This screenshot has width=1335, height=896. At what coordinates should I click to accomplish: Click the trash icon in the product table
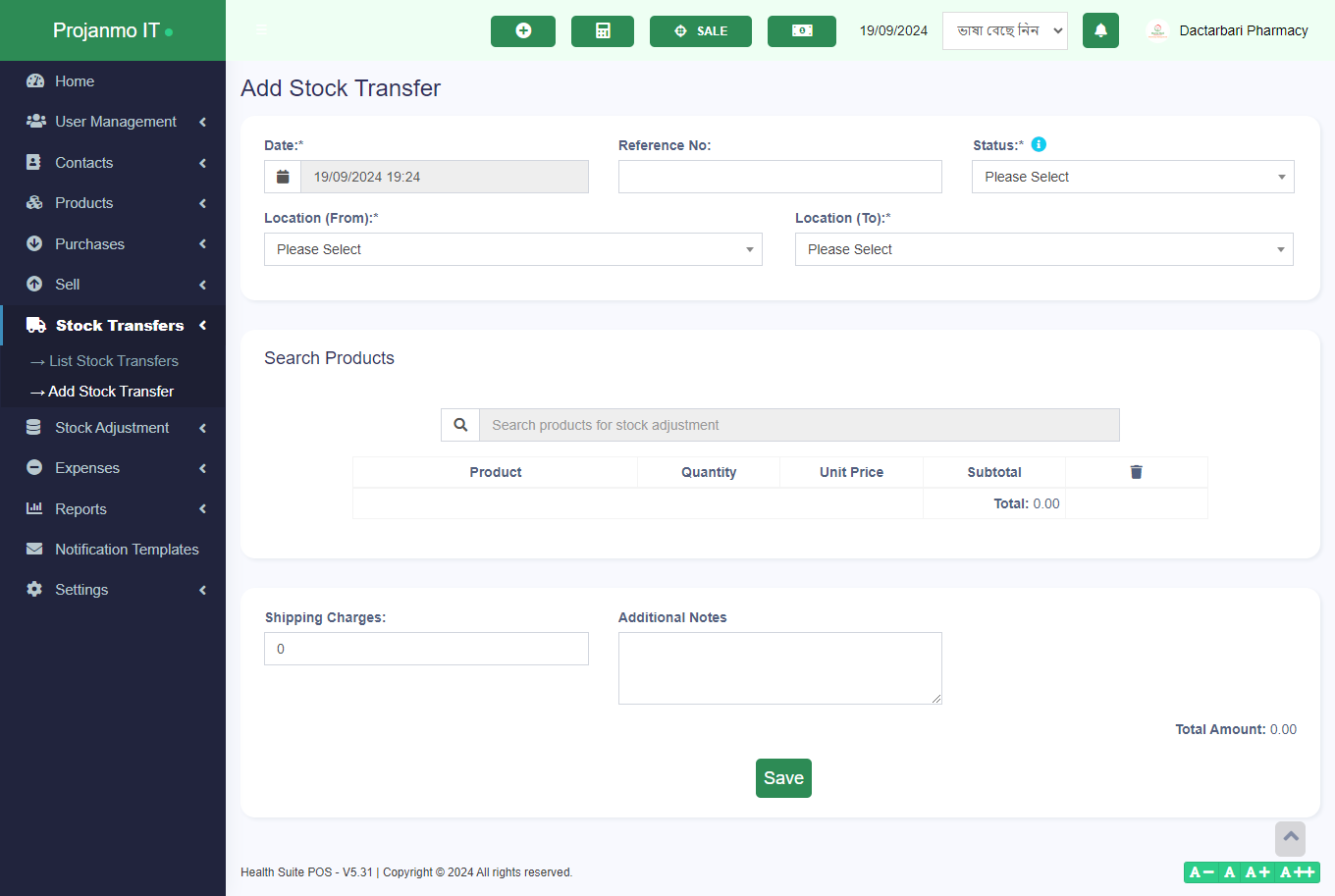coord(1136,472)
